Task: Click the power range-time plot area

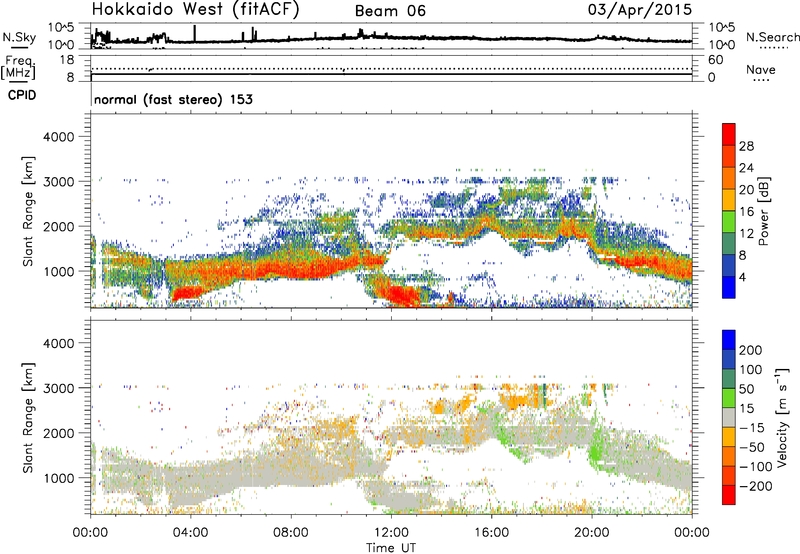Action: 391,211
